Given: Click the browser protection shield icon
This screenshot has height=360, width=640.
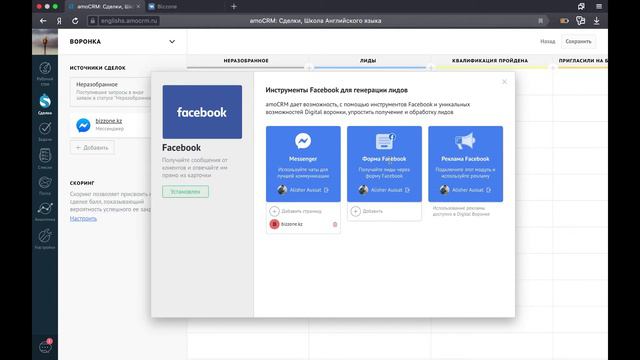Looking at the screenshot, I should click(x=580, y=20).
